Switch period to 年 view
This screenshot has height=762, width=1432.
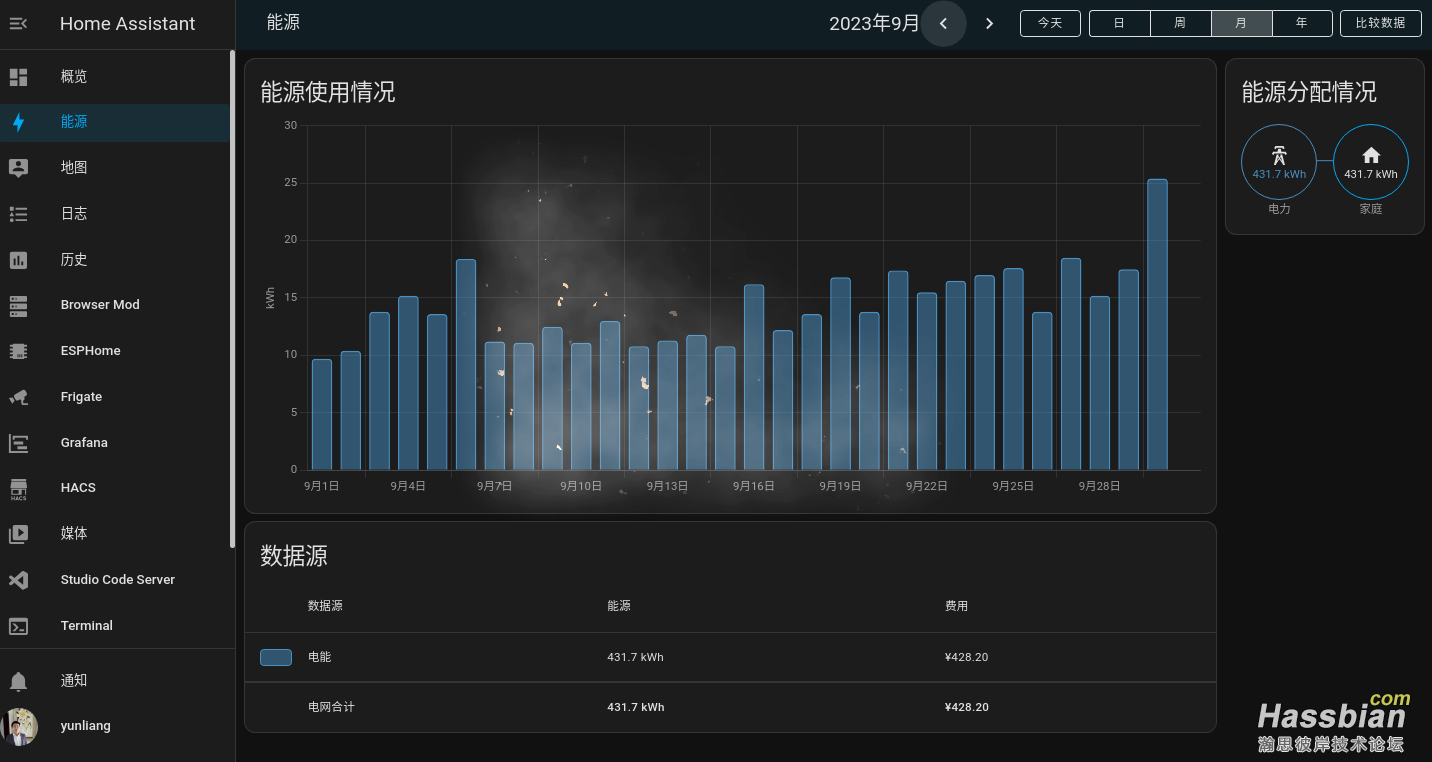tap(1302, 23)
